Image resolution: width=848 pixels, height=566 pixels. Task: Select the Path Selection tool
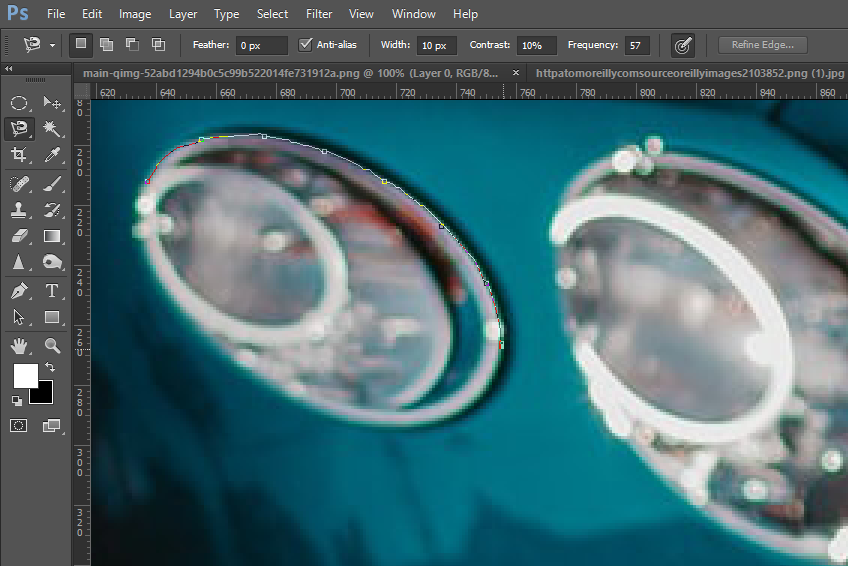[19, 317]
